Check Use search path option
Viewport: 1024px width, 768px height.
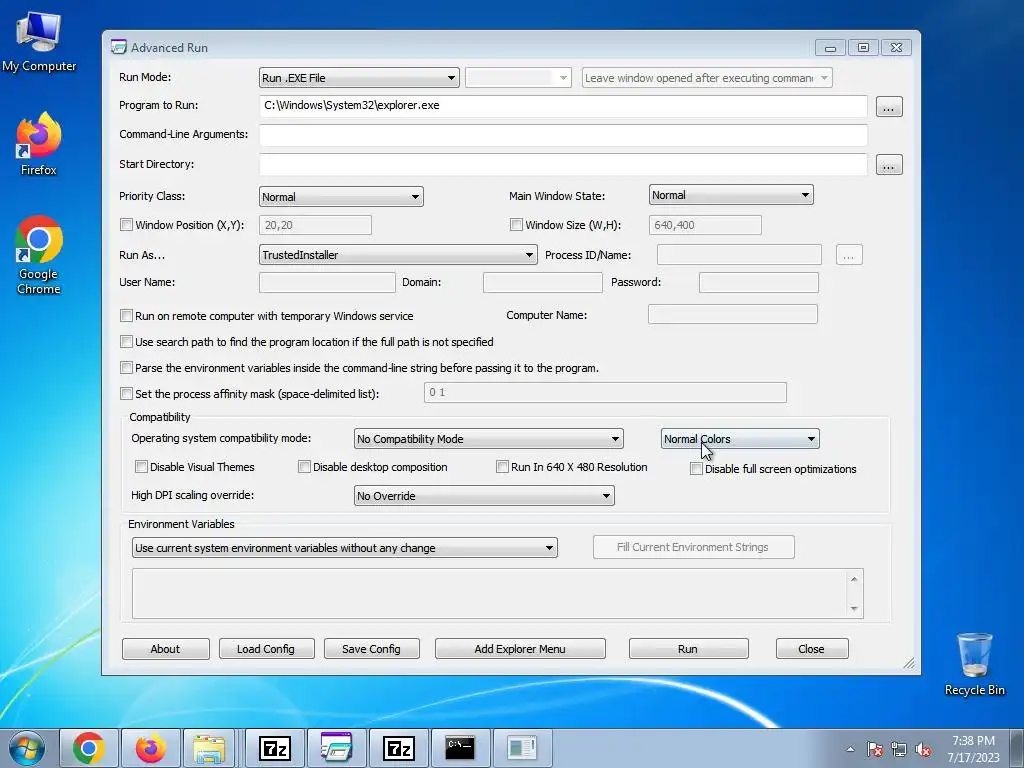click(126, 342)
